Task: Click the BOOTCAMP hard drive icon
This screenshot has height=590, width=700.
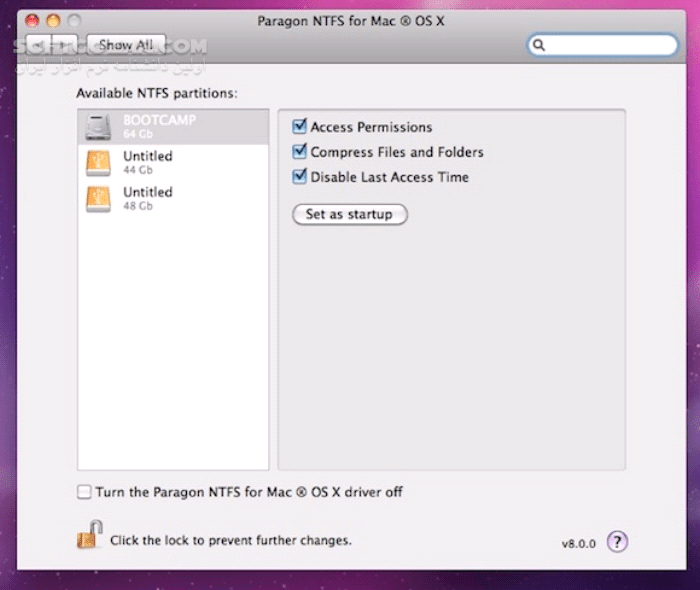Action: tap(98, 127)
